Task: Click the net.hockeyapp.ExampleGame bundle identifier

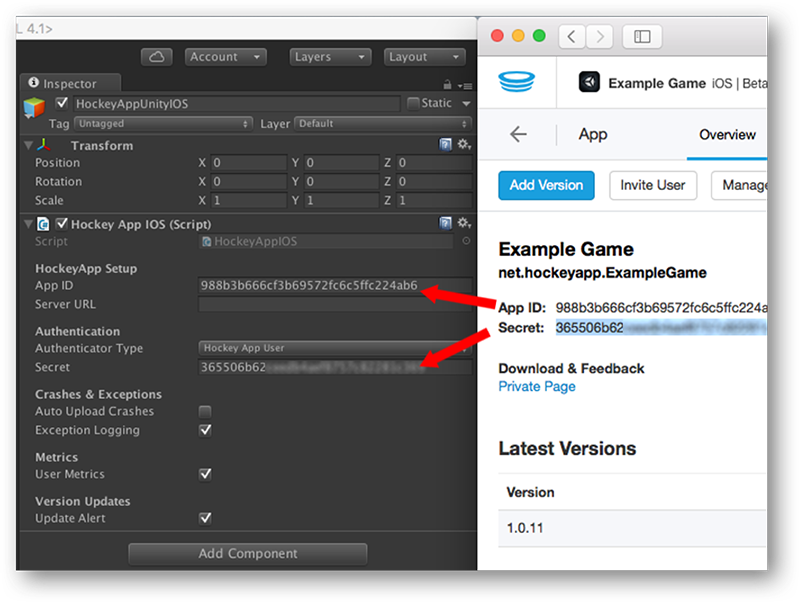Action: pyautogui.click(x=603, y=273)
